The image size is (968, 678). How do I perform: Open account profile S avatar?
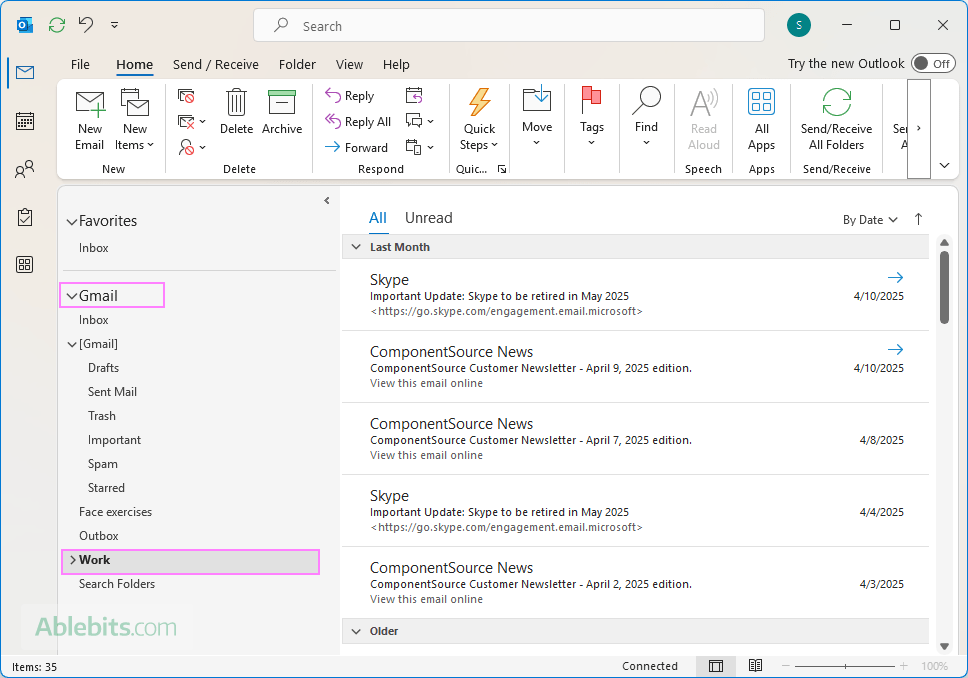[x=798, y=25]
